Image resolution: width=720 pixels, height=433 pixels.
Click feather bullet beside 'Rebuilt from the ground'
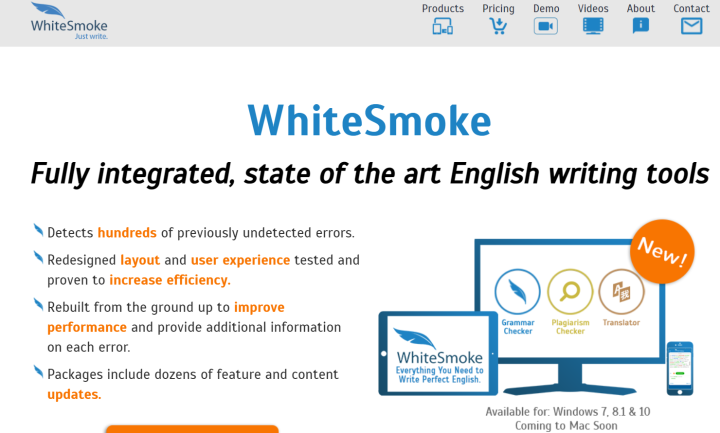click(38, 304)
